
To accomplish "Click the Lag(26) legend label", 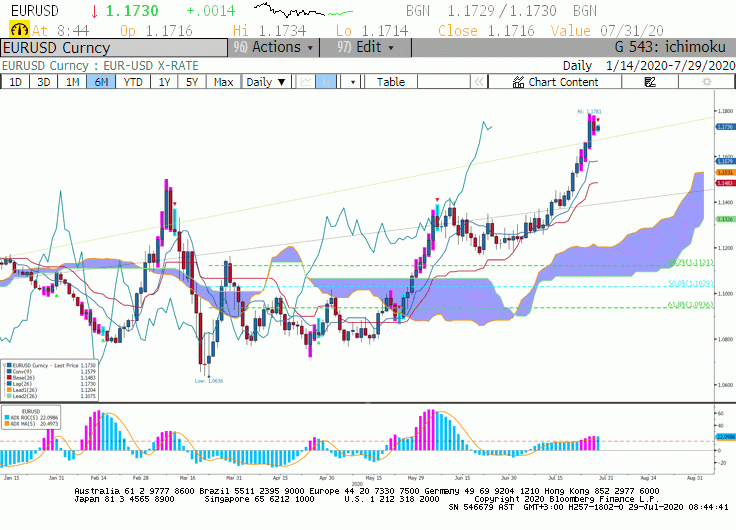I will (22, 384).
